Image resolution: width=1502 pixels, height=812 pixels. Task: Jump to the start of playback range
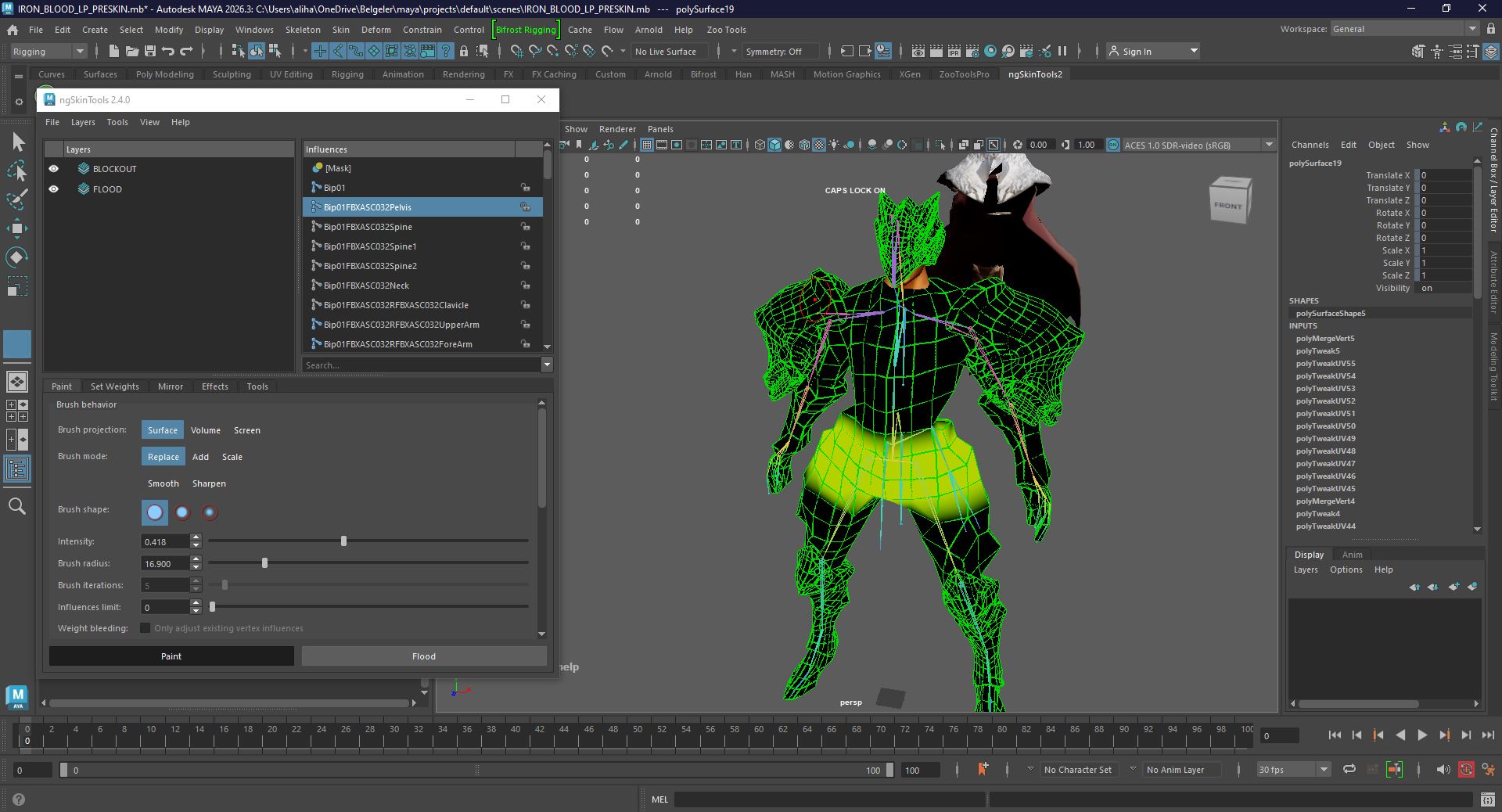pyautogui.click(x=1335, y=735)
